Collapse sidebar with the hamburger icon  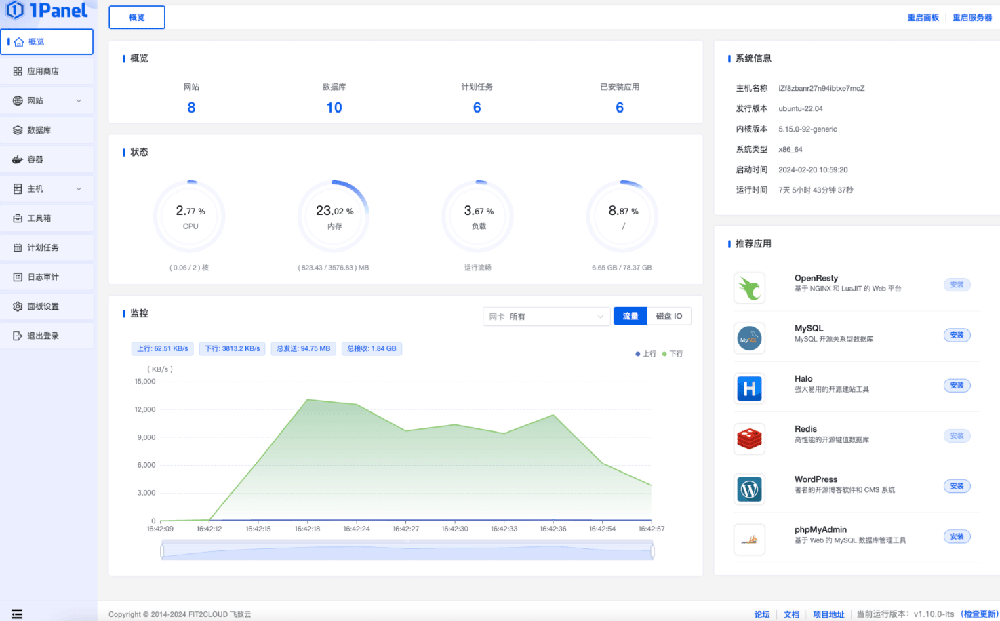[x=17, y=614]
